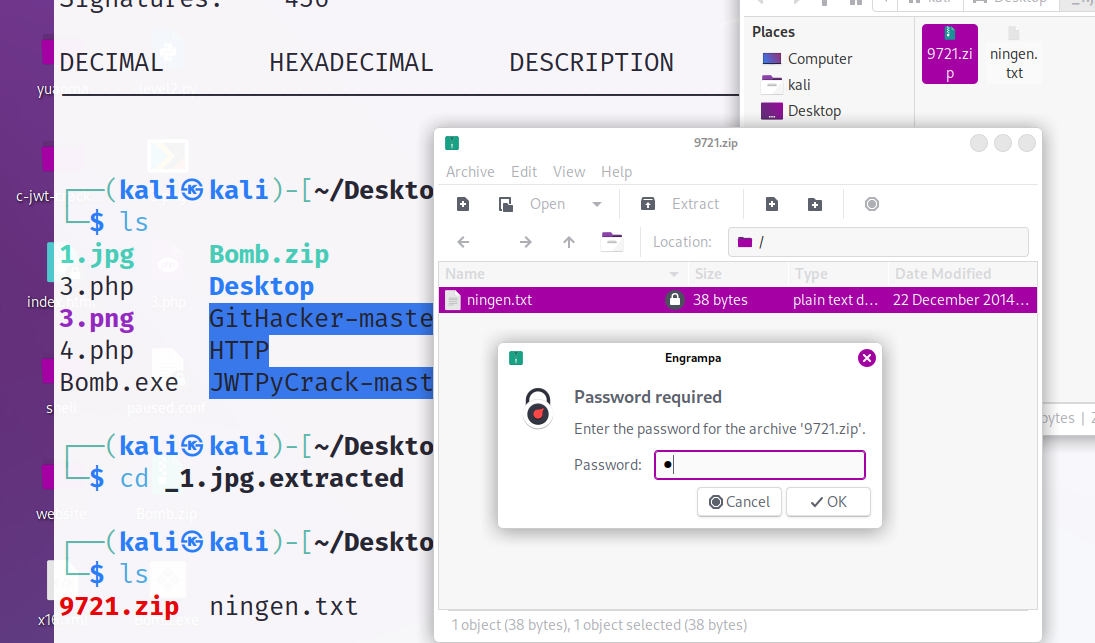The image size is (1095, 643).
Task: Expand the Open recent dropdown arrow
Action: pyautogui.click(x=597, y=204)
